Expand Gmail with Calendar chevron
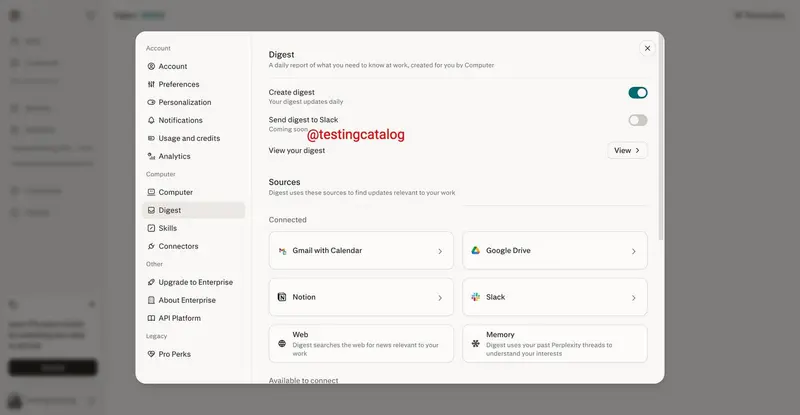Screen dimensions: 800x415 click(x=440, y=251)
